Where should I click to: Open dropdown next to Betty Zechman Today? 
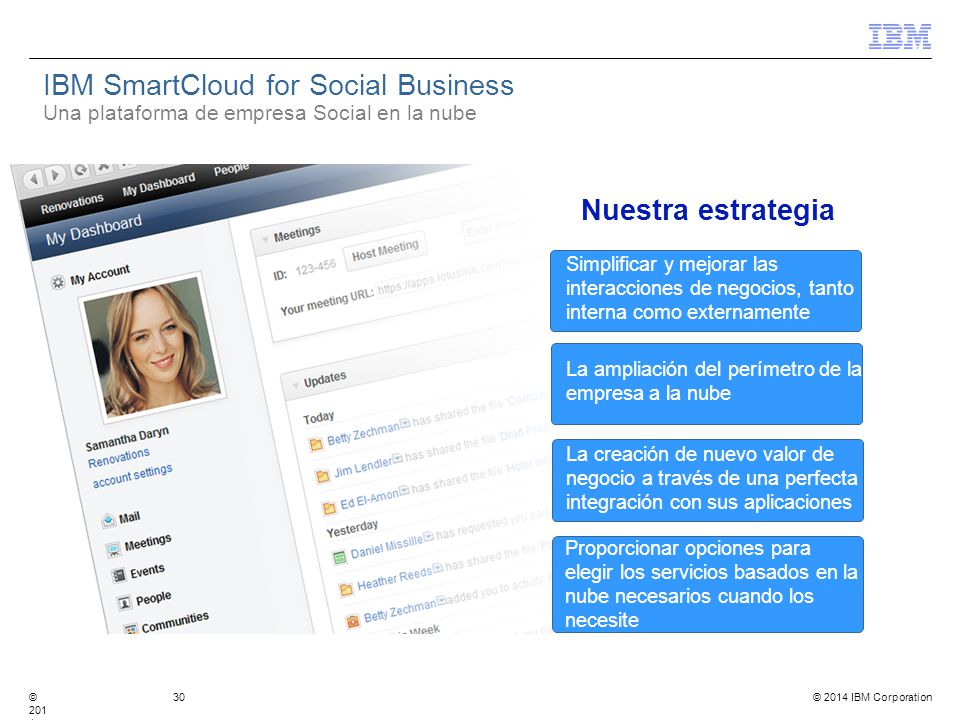405,424
